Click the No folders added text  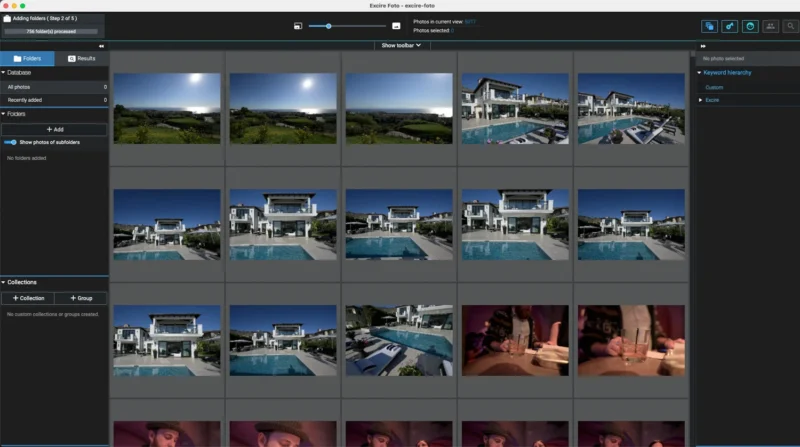coord(27,158)
